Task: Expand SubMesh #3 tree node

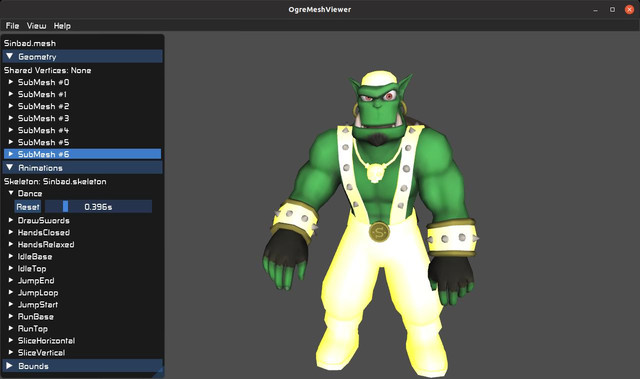Action: point(43,118)
